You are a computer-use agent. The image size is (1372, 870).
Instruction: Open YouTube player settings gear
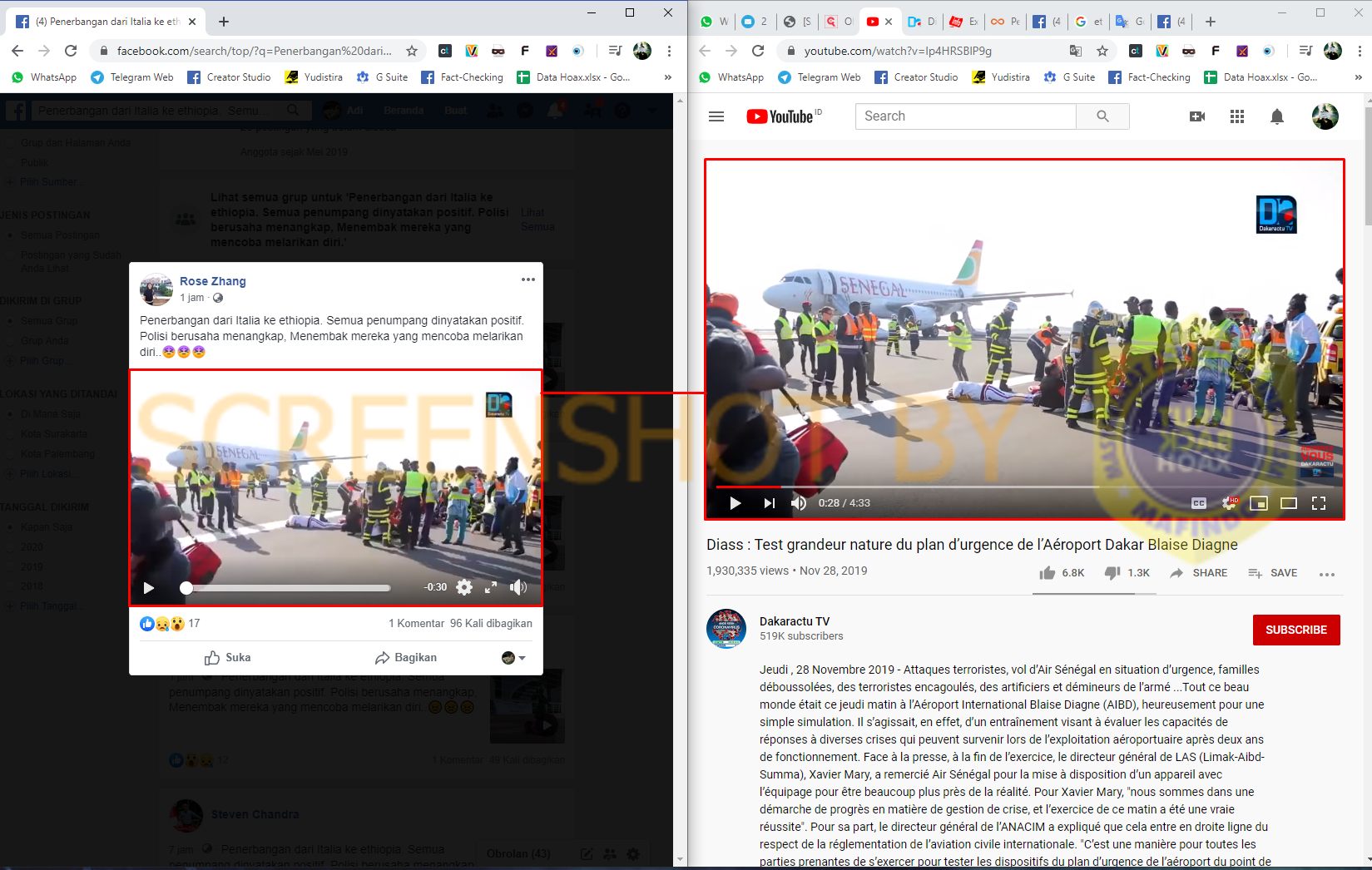point(1229,503)
